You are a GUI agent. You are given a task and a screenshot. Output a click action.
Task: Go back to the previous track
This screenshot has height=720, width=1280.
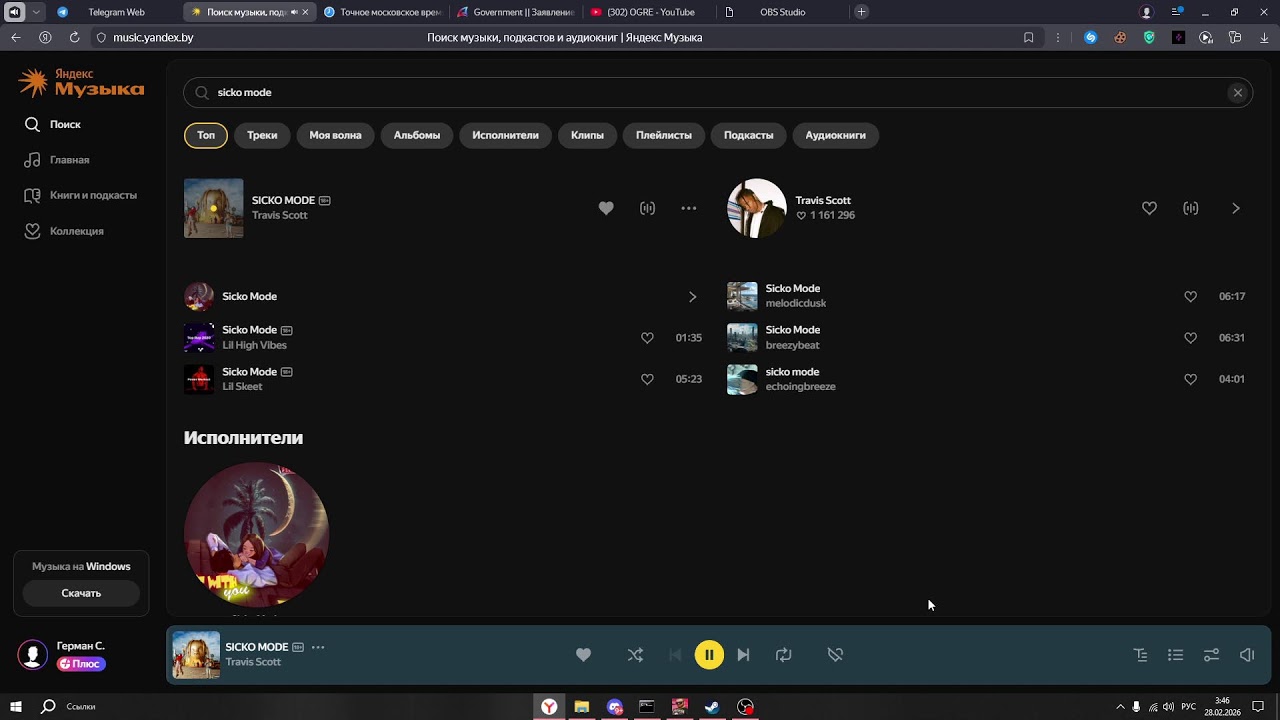click(675, 655)
